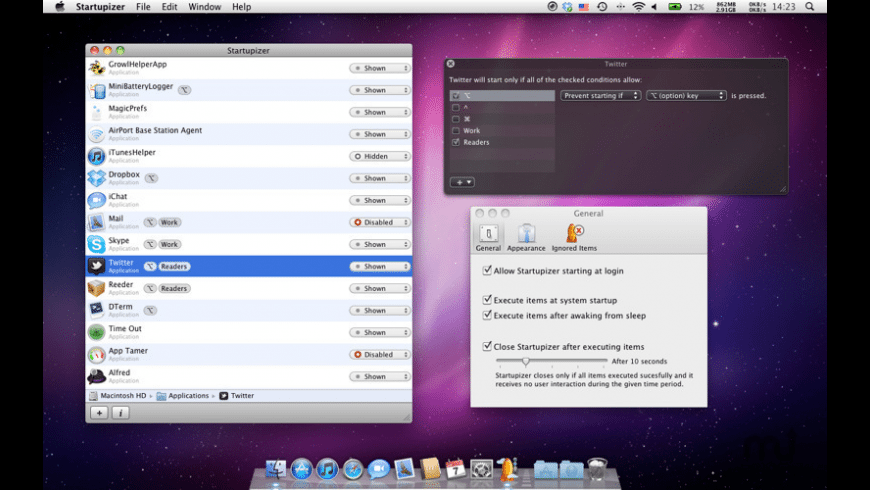Toggle Allow Startupizer starting at login
Viewport: 870px width, 490px height.
487,270
